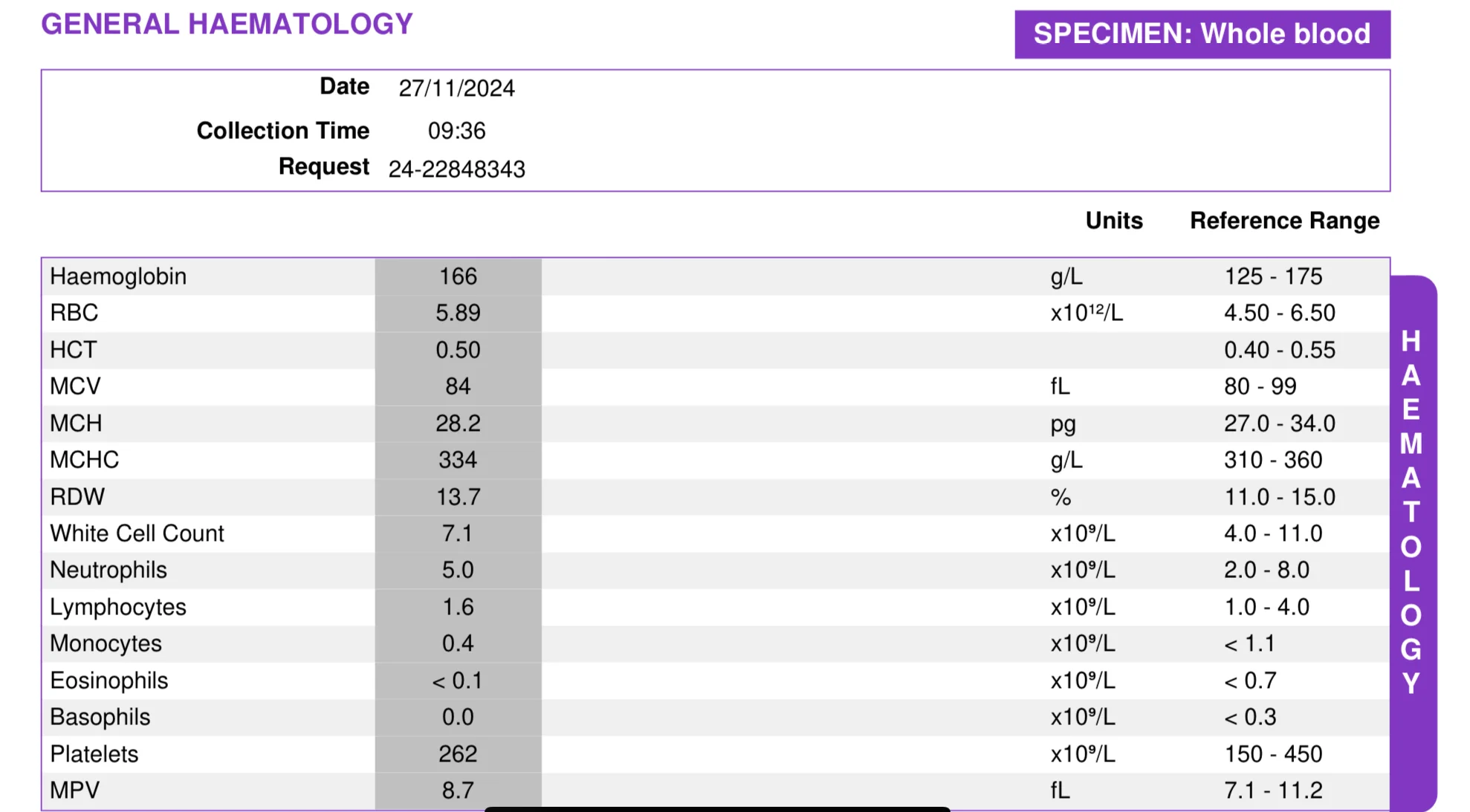Select the Eosinophils value < 0.1
Screen dimensions: 1470x812
click(458, 681)
